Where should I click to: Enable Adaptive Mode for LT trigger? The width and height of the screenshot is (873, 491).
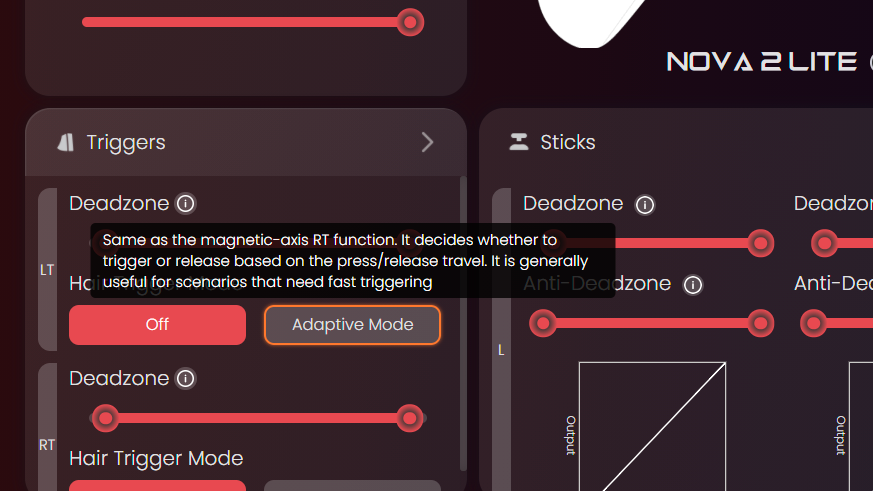click(x=352, y=325)
